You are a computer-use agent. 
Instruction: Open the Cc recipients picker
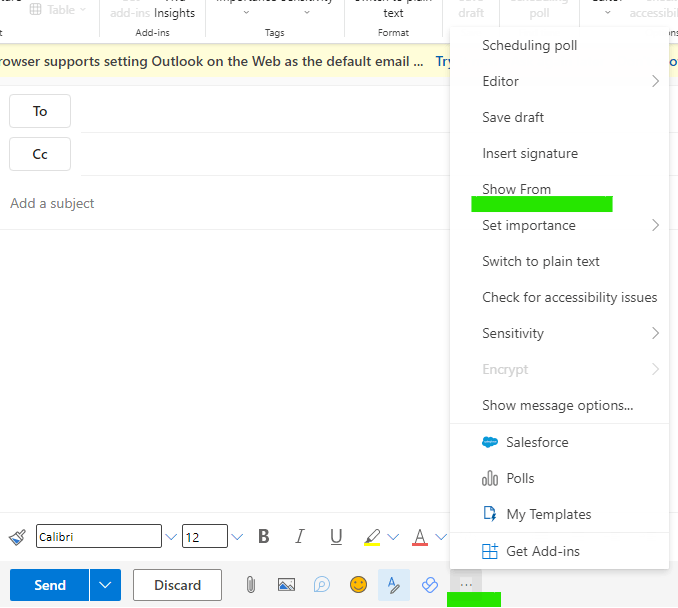pos(40,154)
